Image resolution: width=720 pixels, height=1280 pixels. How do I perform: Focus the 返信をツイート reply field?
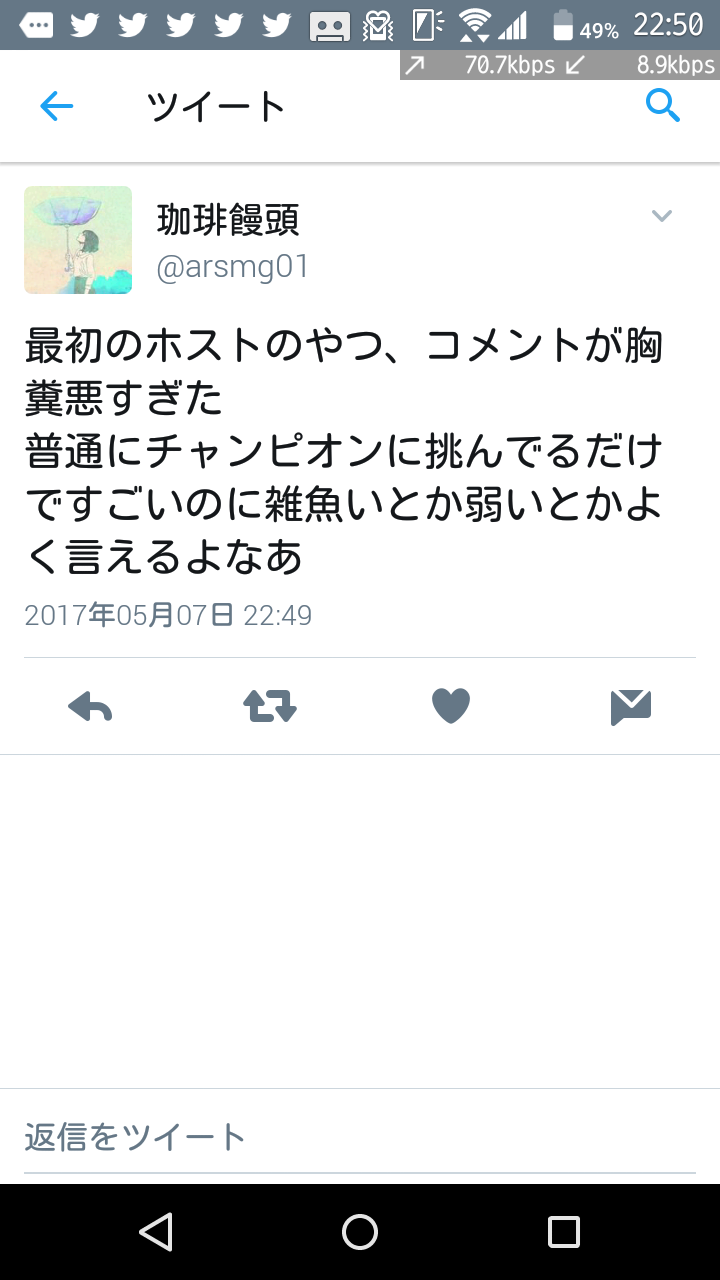tap(360, 1137)
